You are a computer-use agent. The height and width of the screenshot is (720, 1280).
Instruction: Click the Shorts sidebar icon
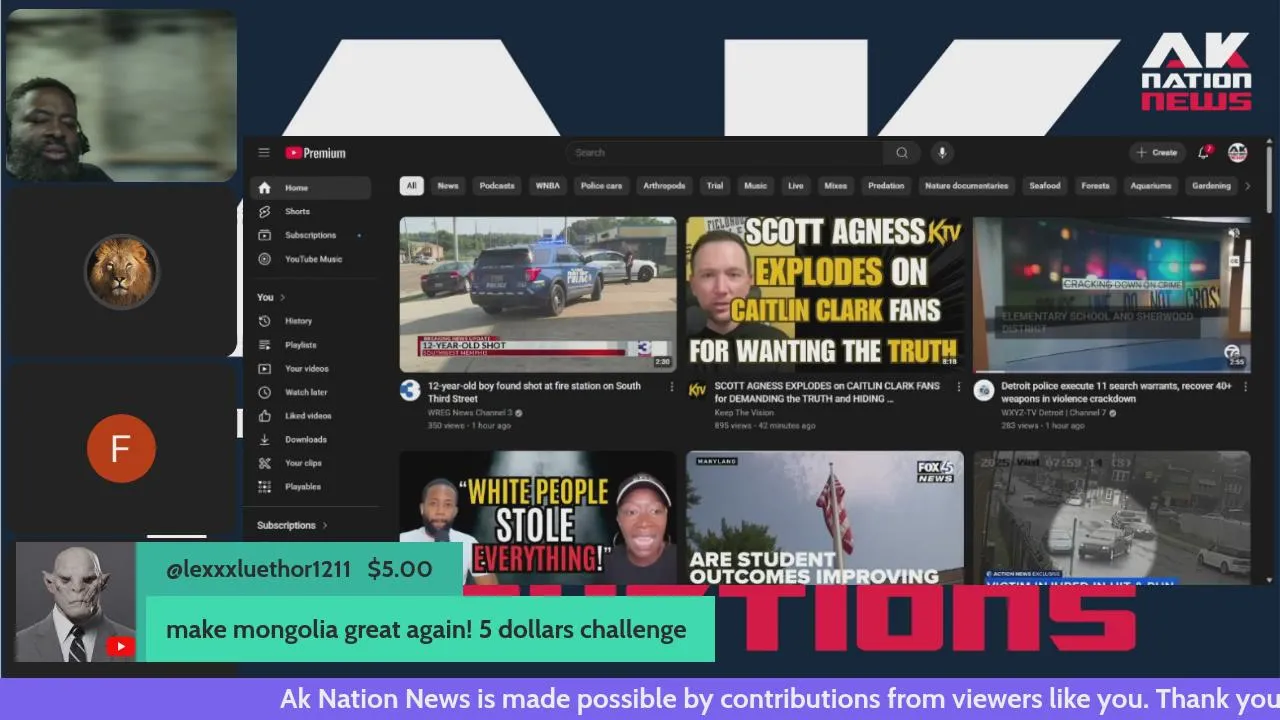tap(264, 212)
